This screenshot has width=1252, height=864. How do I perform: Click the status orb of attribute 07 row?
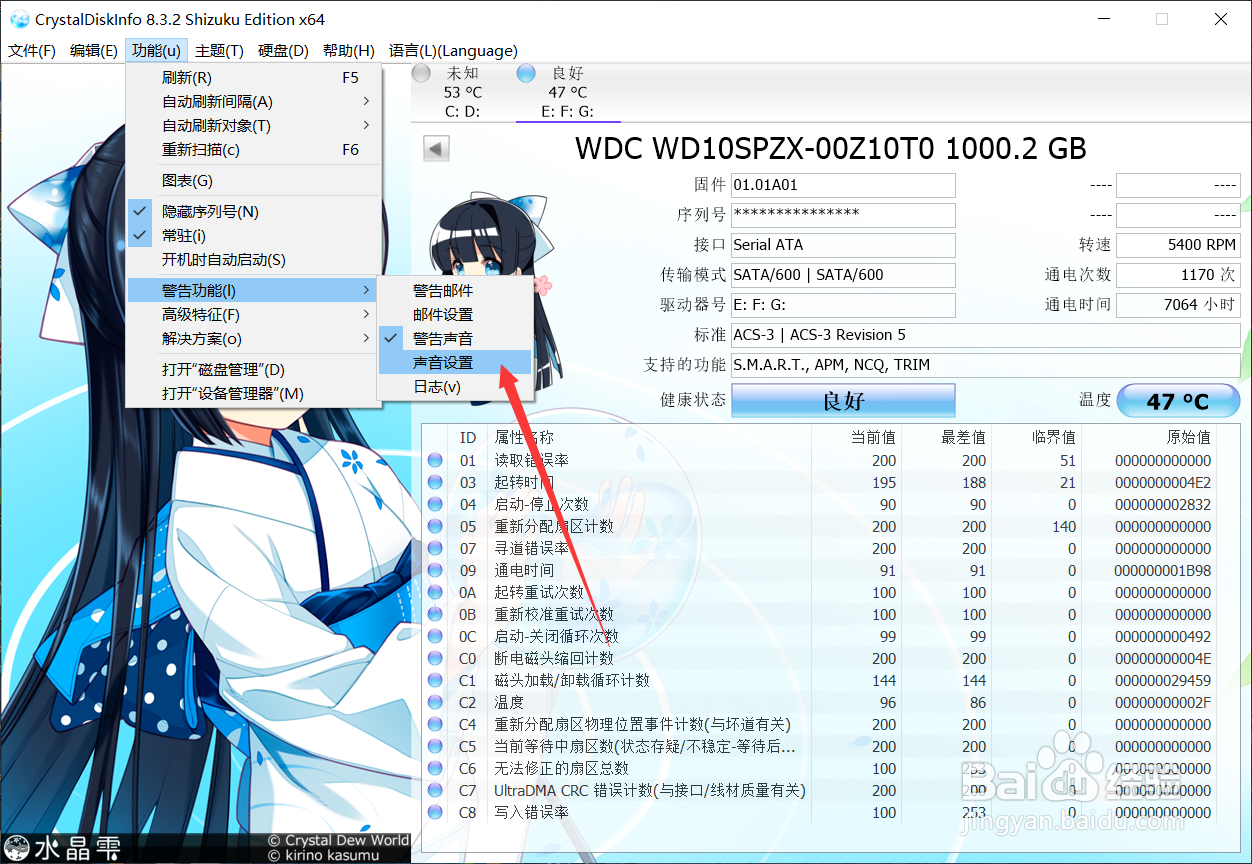pyautogui.click(x=435, y=549)
